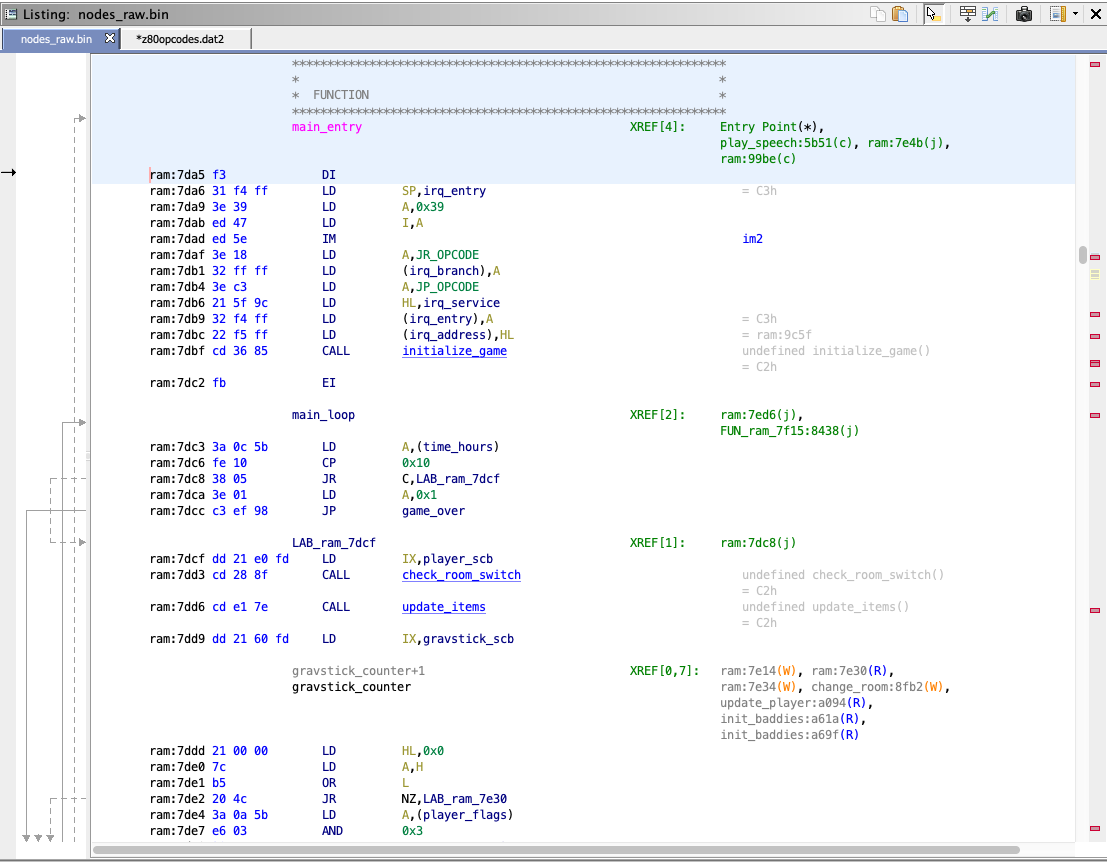The width and height of the screenshot is (1107, 862).
Task: Click the Paste clipboard icon
Action: pyautogui.click(x=900, y=14)
